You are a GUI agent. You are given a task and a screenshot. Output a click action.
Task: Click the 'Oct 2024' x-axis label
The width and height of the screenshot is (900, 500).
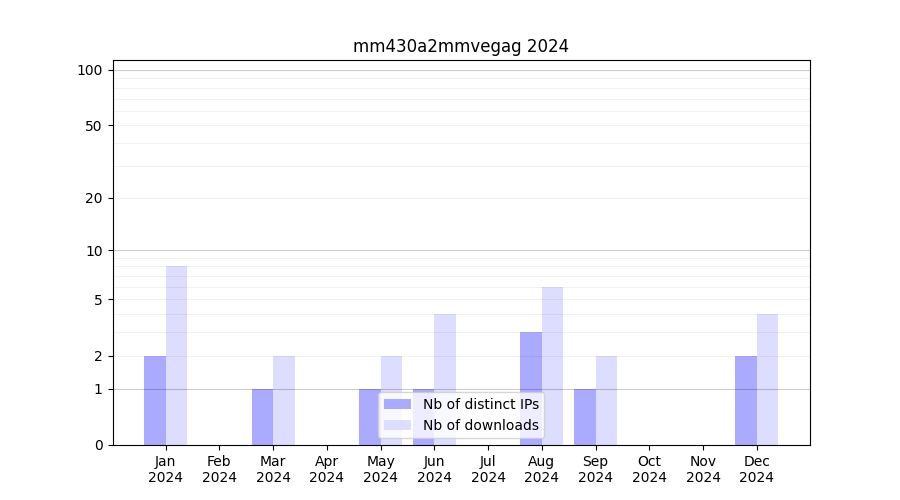point(649,469)
